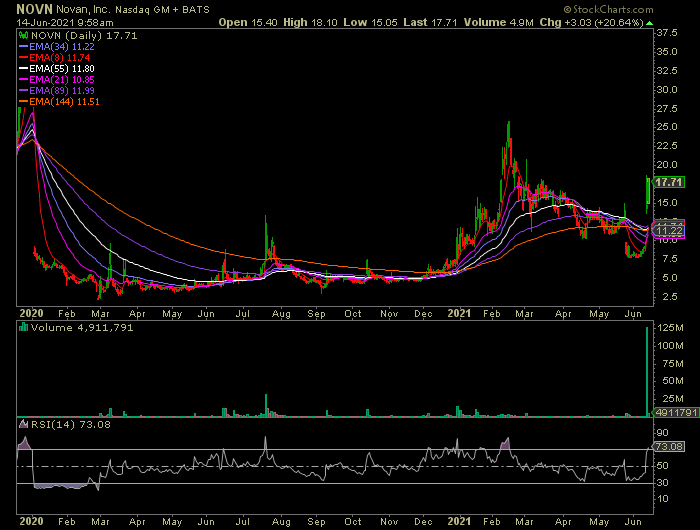Click 'NOVN (Daily) 17.71' legend entry
Image resolution: width=700 pixels, height=530 pixels.
coord(84,36)
